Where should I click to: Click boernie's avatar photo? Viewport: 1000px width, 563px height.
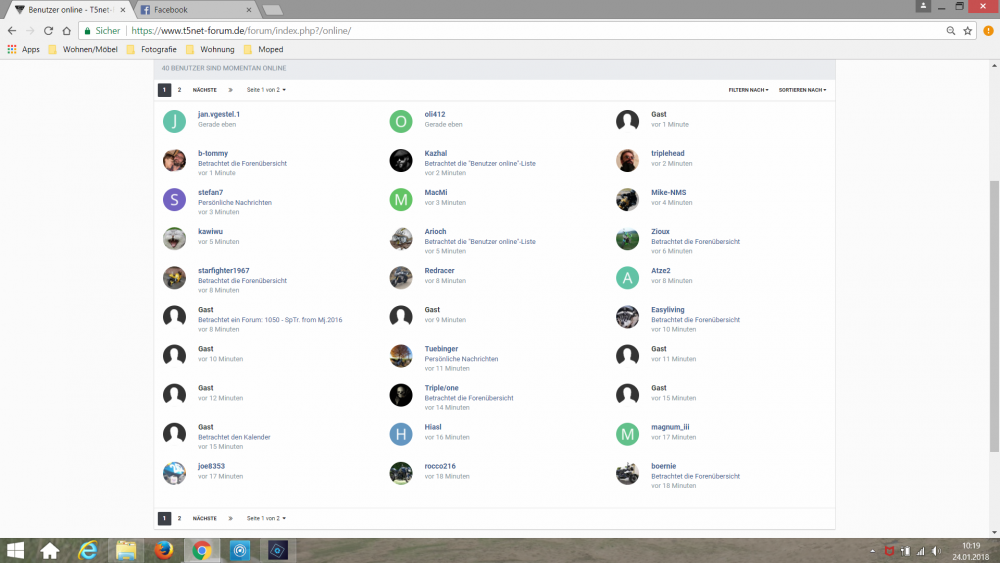[628, 473]
